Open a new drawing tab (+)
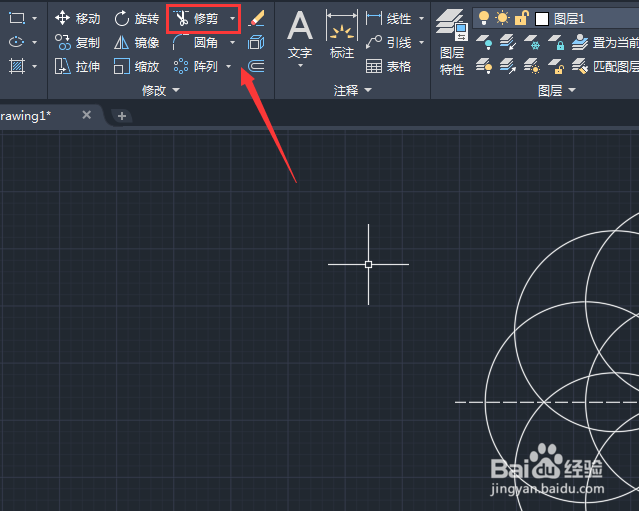 [x=121, y=116]
